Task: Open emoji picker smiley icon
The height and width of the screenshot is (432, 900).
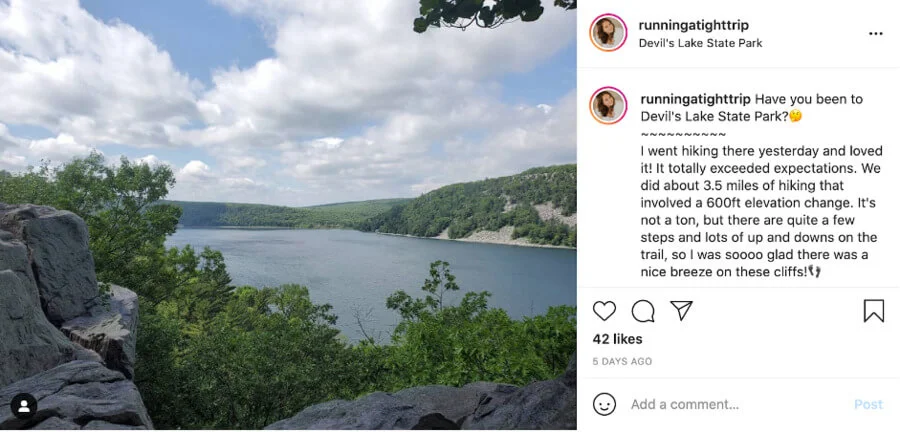Action: [604, 404]
